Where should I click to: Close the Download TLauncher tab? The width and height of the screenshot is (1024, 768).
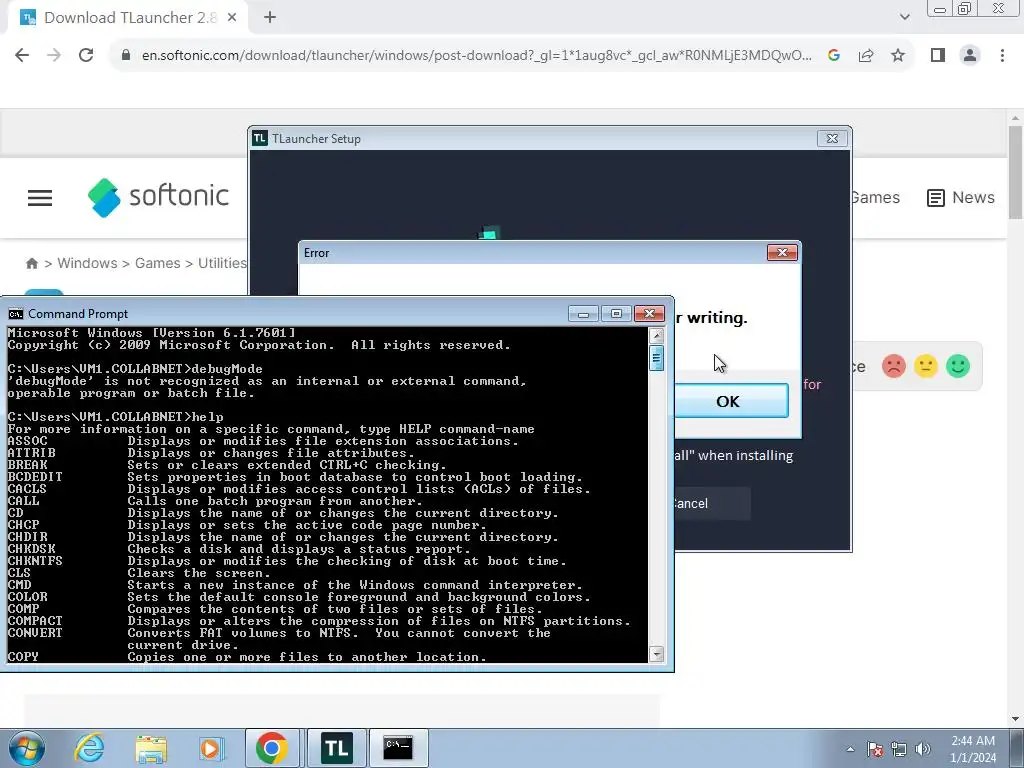pyautogui.click(x=232, y=18)
